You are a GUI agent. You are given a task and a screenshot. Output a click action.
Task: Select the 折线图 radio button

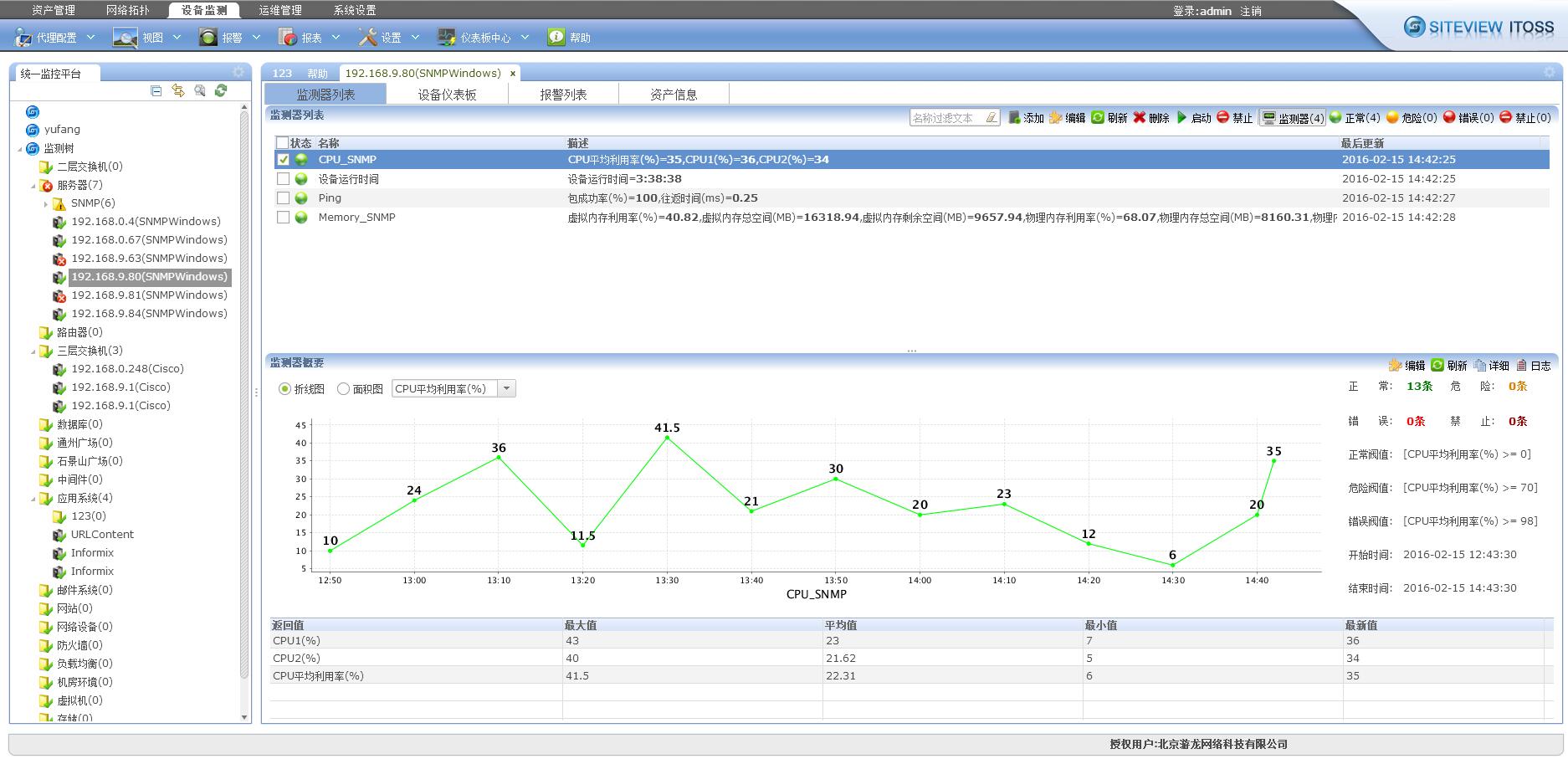tap(284, 389)
